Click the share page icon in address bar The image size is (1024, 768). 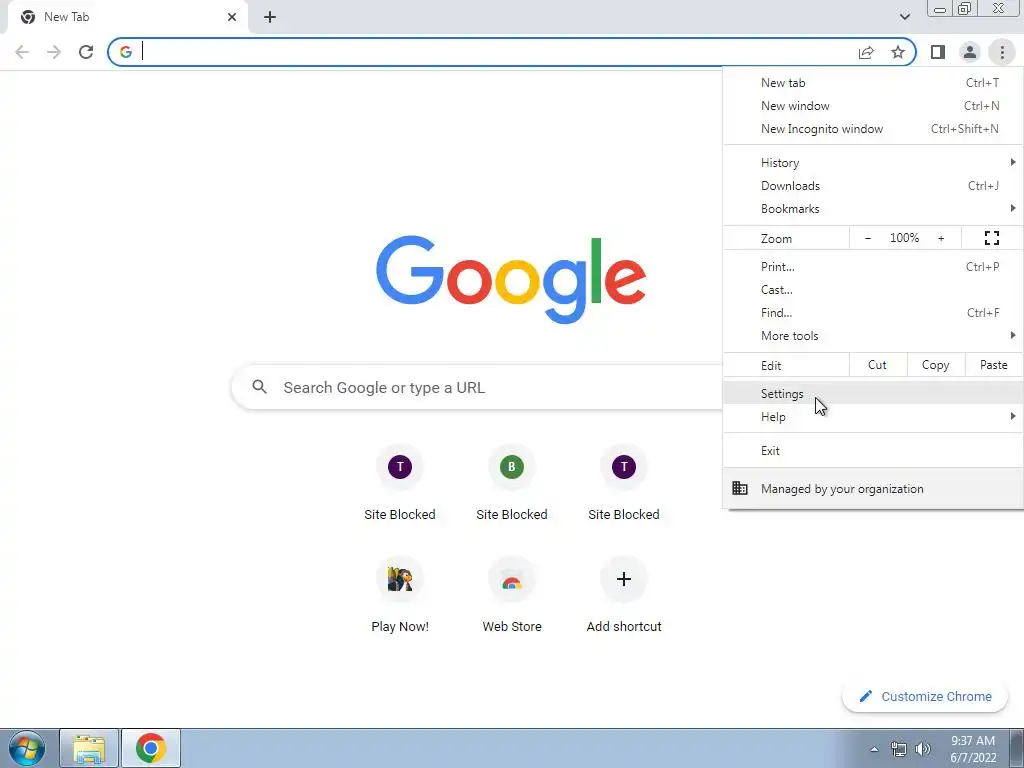866,52
